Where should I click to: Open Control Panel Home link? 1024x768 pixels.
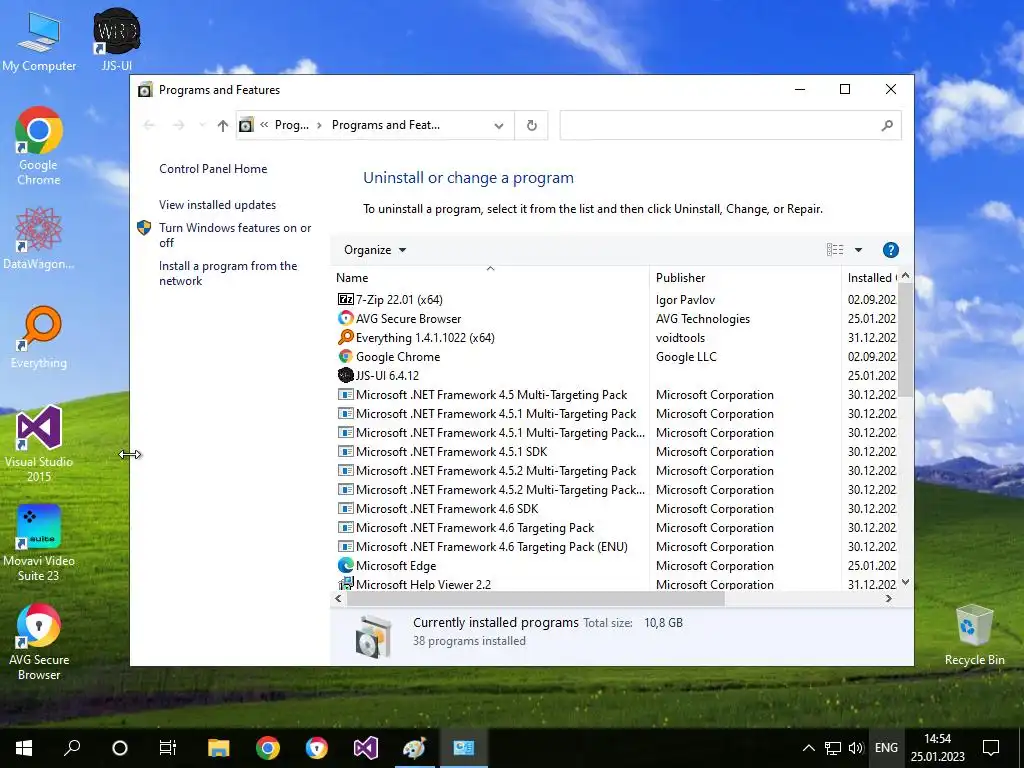click(x=213, y=169)
